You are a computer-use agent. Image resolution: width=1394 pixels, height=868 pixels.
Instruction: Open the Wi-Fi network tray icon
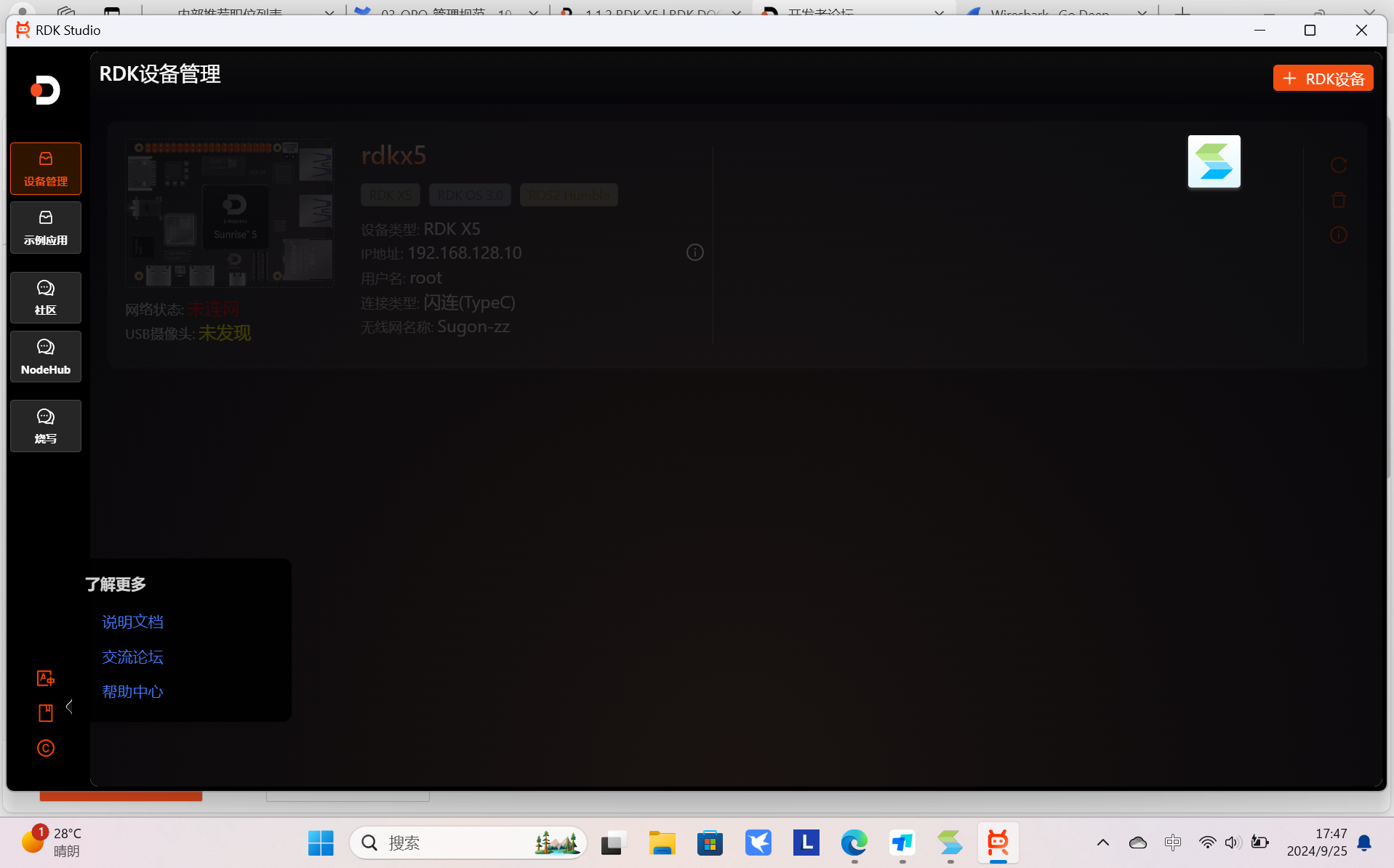[1207, 843]
